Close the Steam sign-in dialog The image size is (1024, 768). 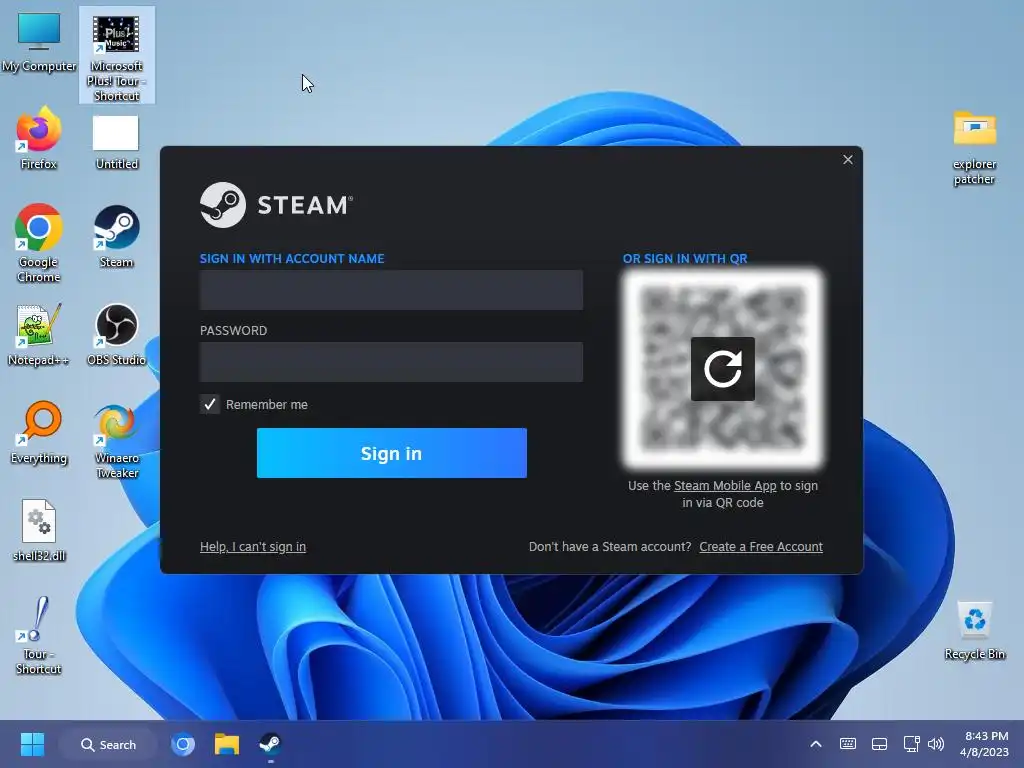tap(848, 159)
